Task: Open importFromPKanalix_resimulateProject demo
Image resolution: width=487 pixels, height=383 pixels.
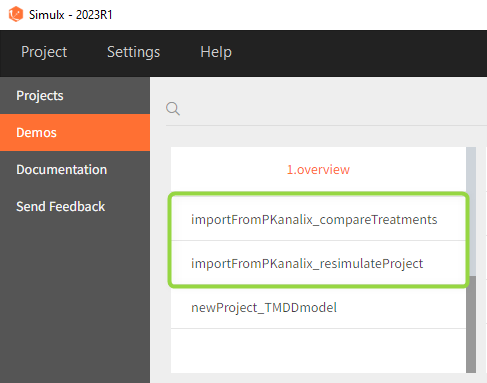Action: [318, 263]
